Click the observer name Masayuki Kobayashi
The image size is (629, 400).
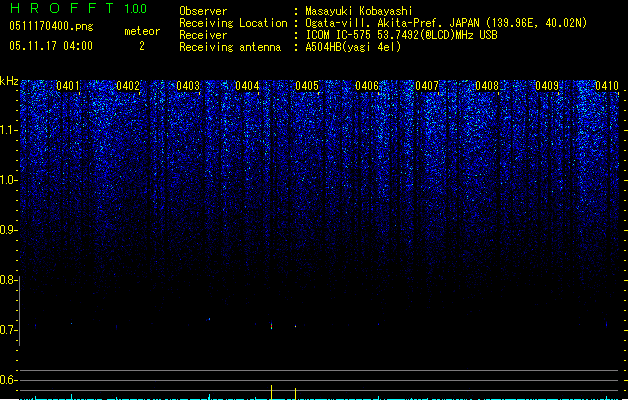pos(359,11)
